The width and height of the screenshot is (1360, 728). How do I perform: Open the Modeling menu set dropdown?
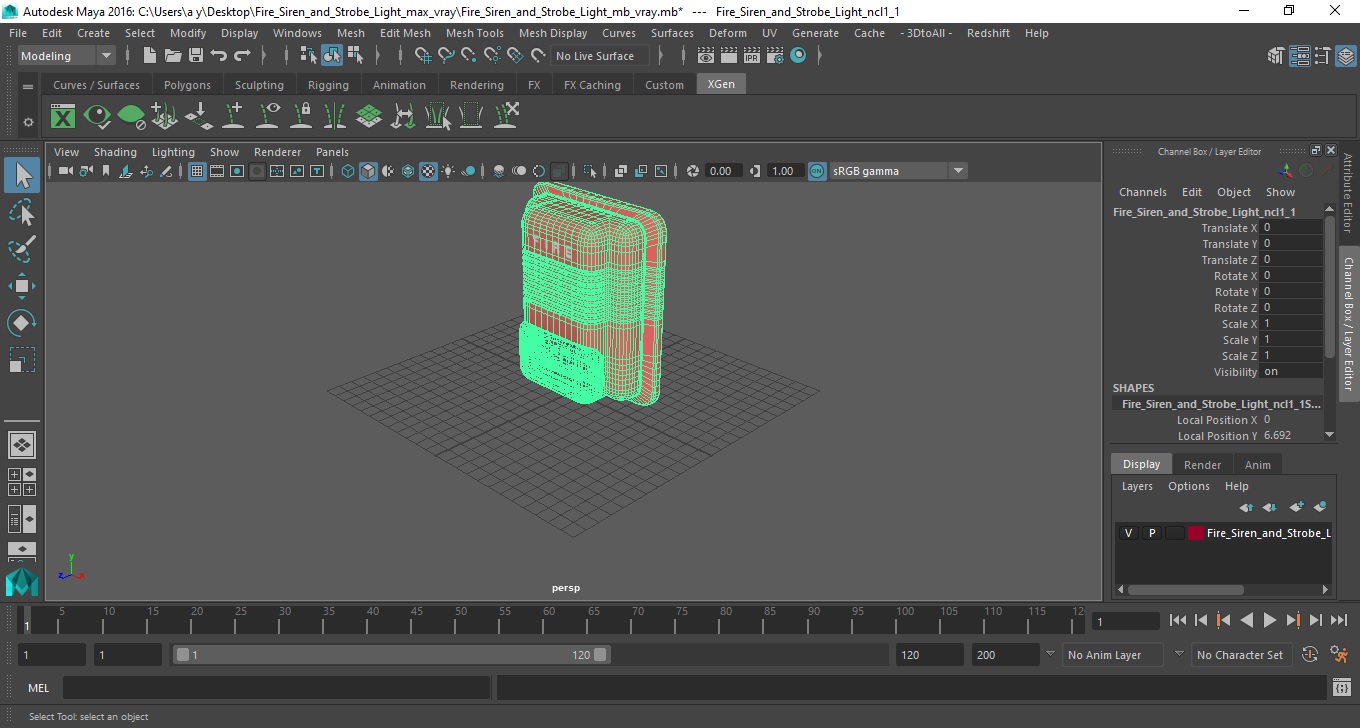pos(66,56)
